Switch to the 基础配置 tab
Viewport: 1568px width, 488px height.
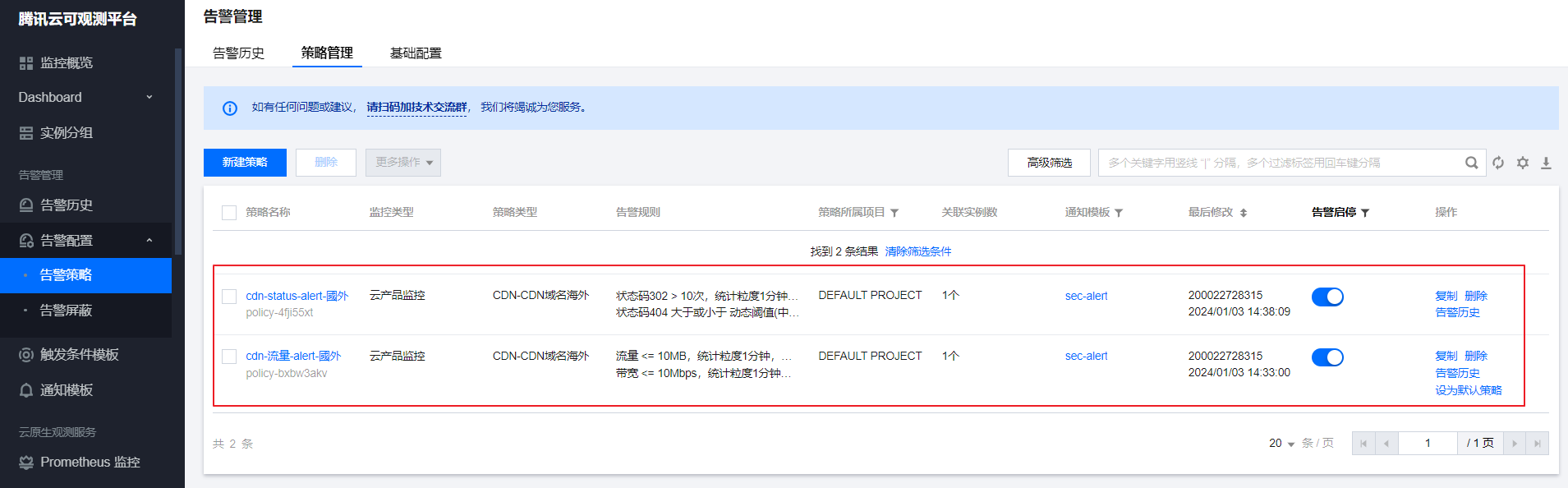tap(416, 53)
